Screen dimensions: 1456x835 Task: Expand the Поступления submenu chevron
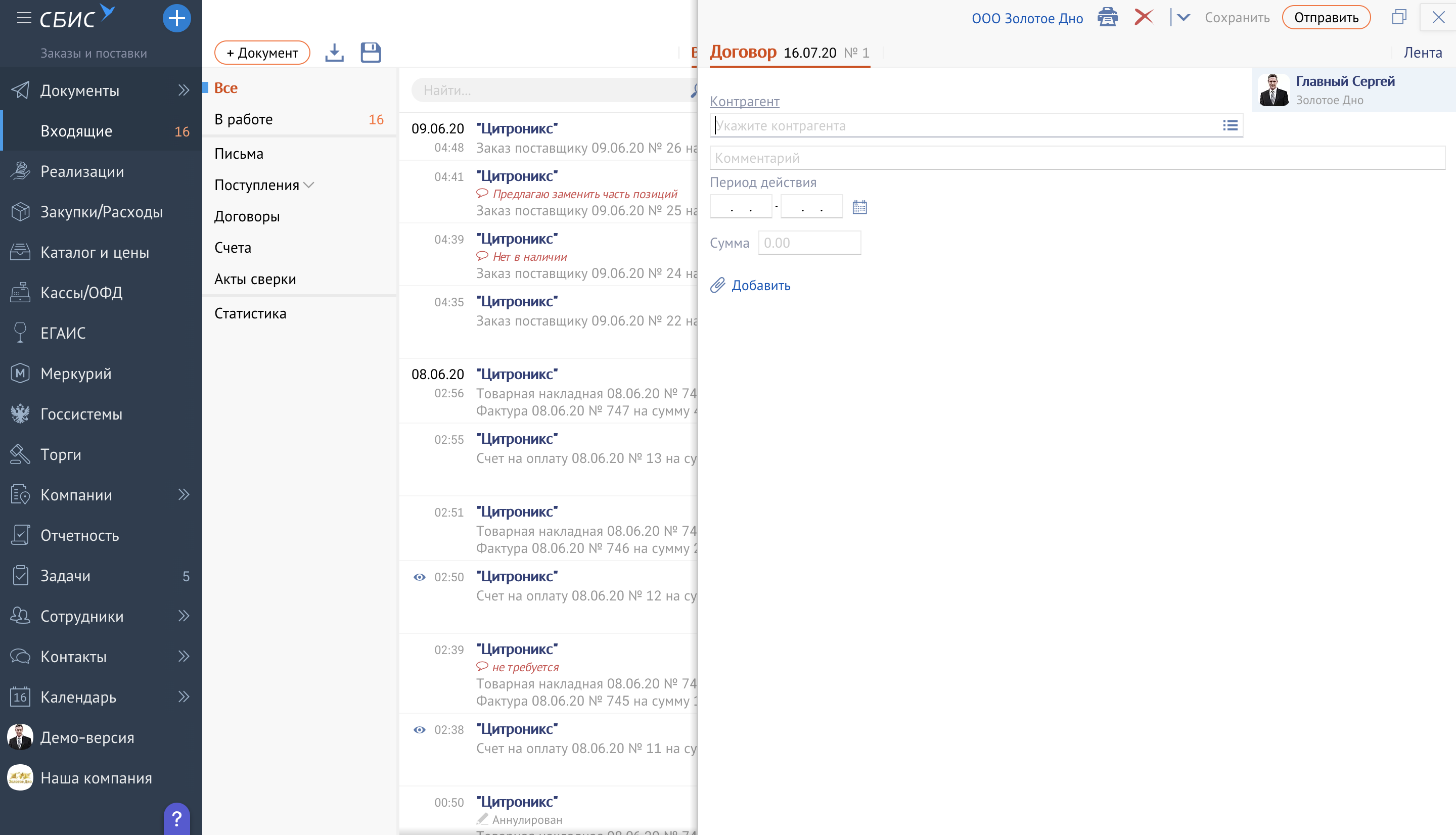coord(308,185)
